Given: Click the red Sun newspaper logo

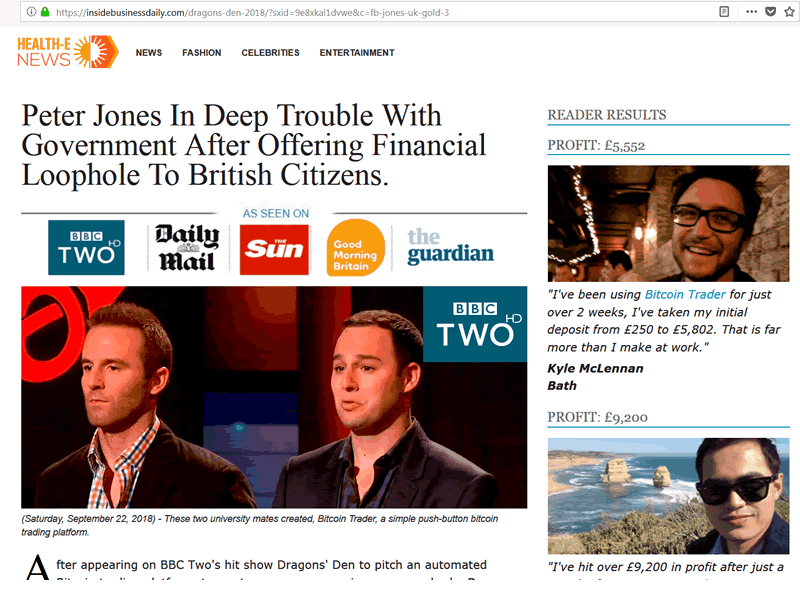Looking at the screenshot, I should coord(274,250).
